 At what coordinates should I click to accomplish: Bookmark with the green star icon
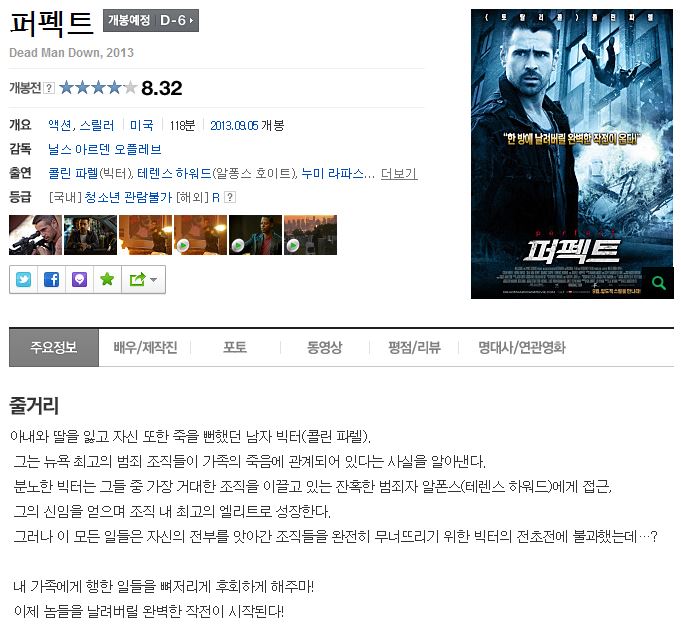pyautogui.click(x=107, y=279)
